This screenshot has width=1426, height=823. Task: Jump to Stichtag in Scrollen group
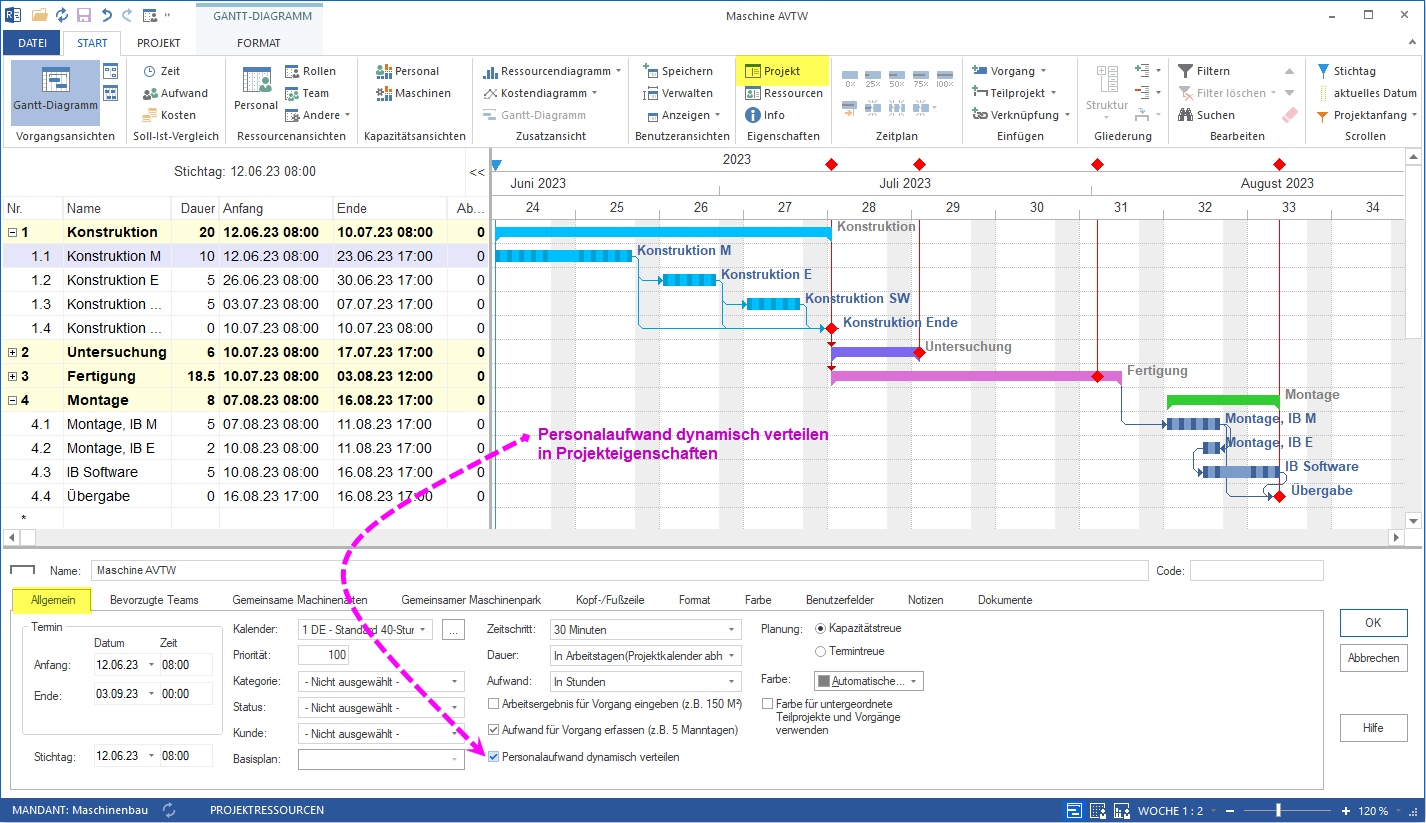pyautogui.click(x=1323, y=71)
